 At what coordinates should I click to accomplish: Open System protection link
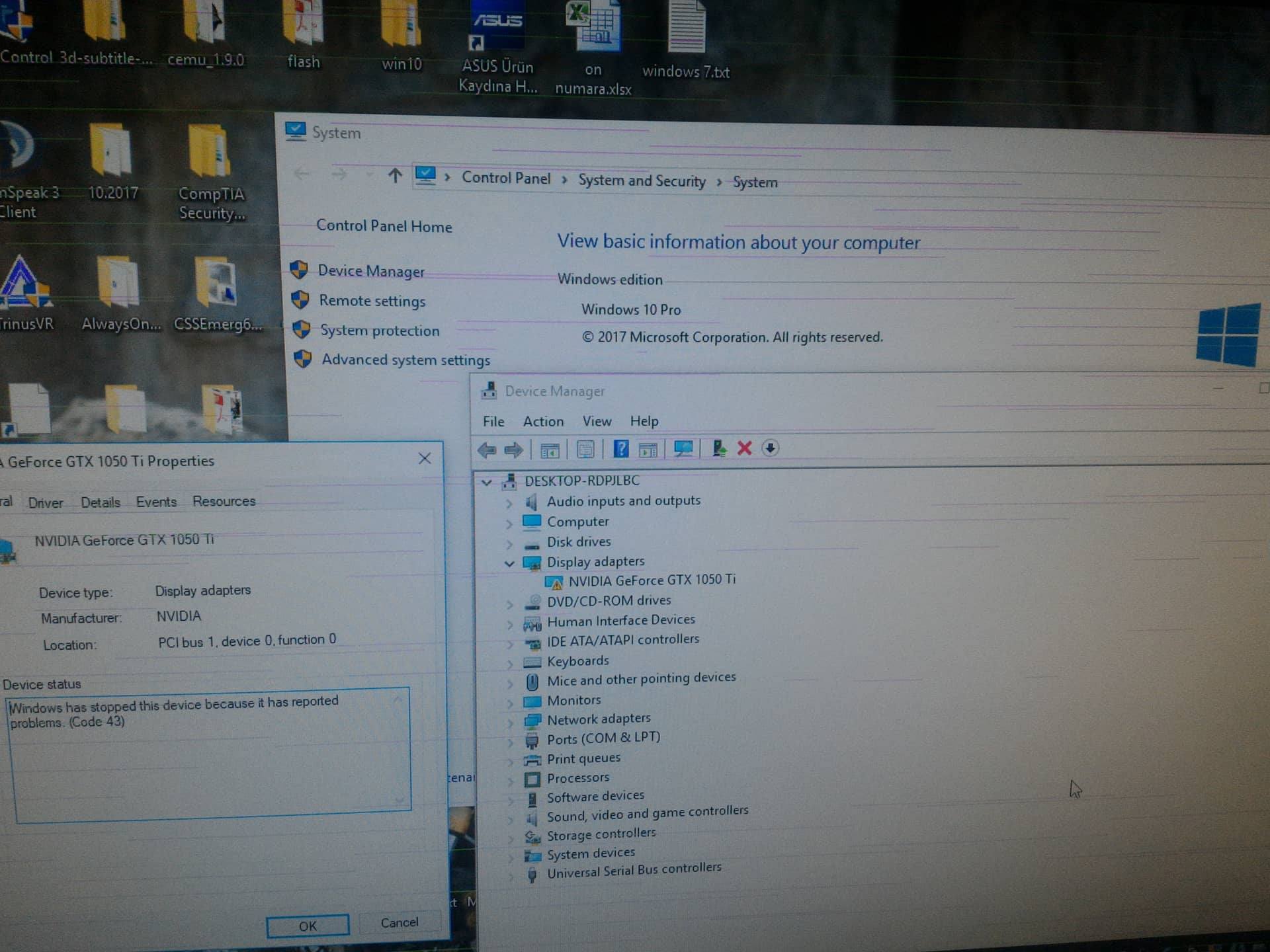click(380, 331)
